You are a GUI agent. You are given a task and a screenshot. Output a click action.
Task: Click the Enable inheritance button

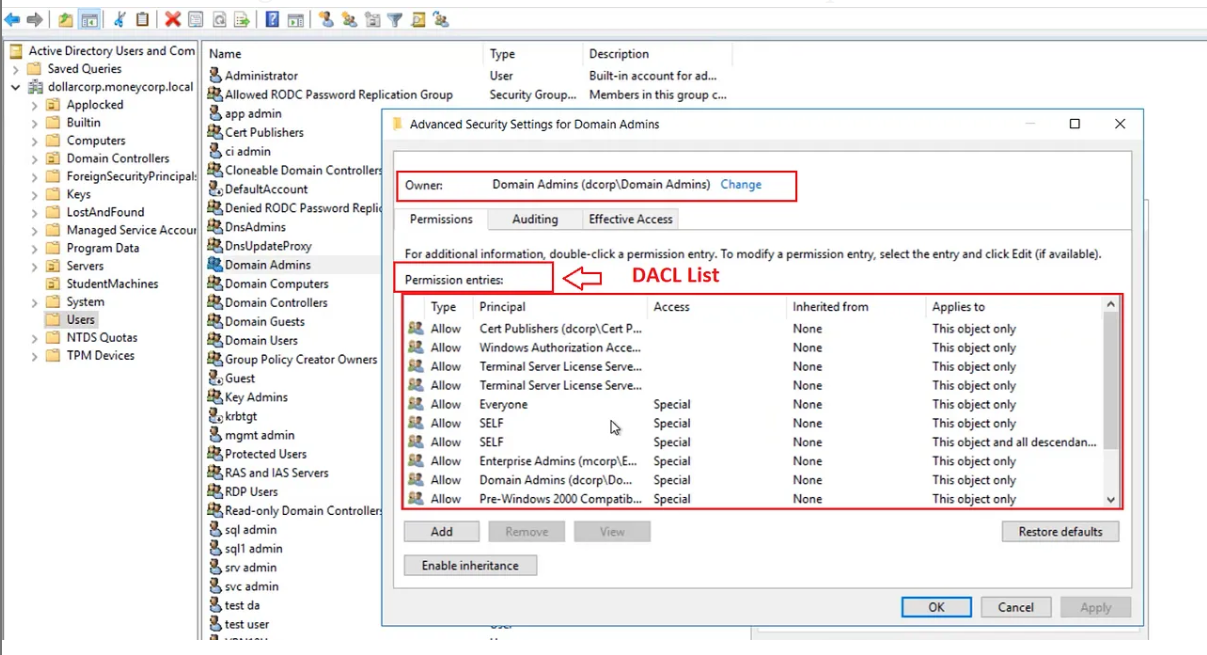pos(470,566)
